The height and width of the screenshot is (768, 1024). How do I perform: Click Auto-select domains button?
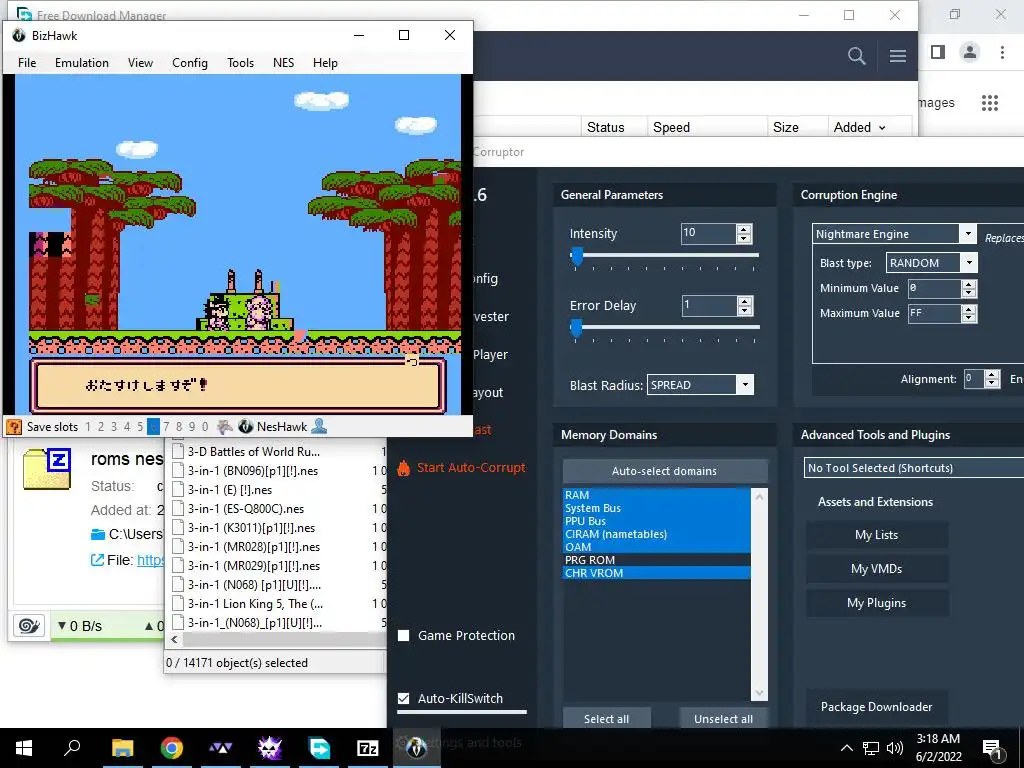[x=664, y=471]
